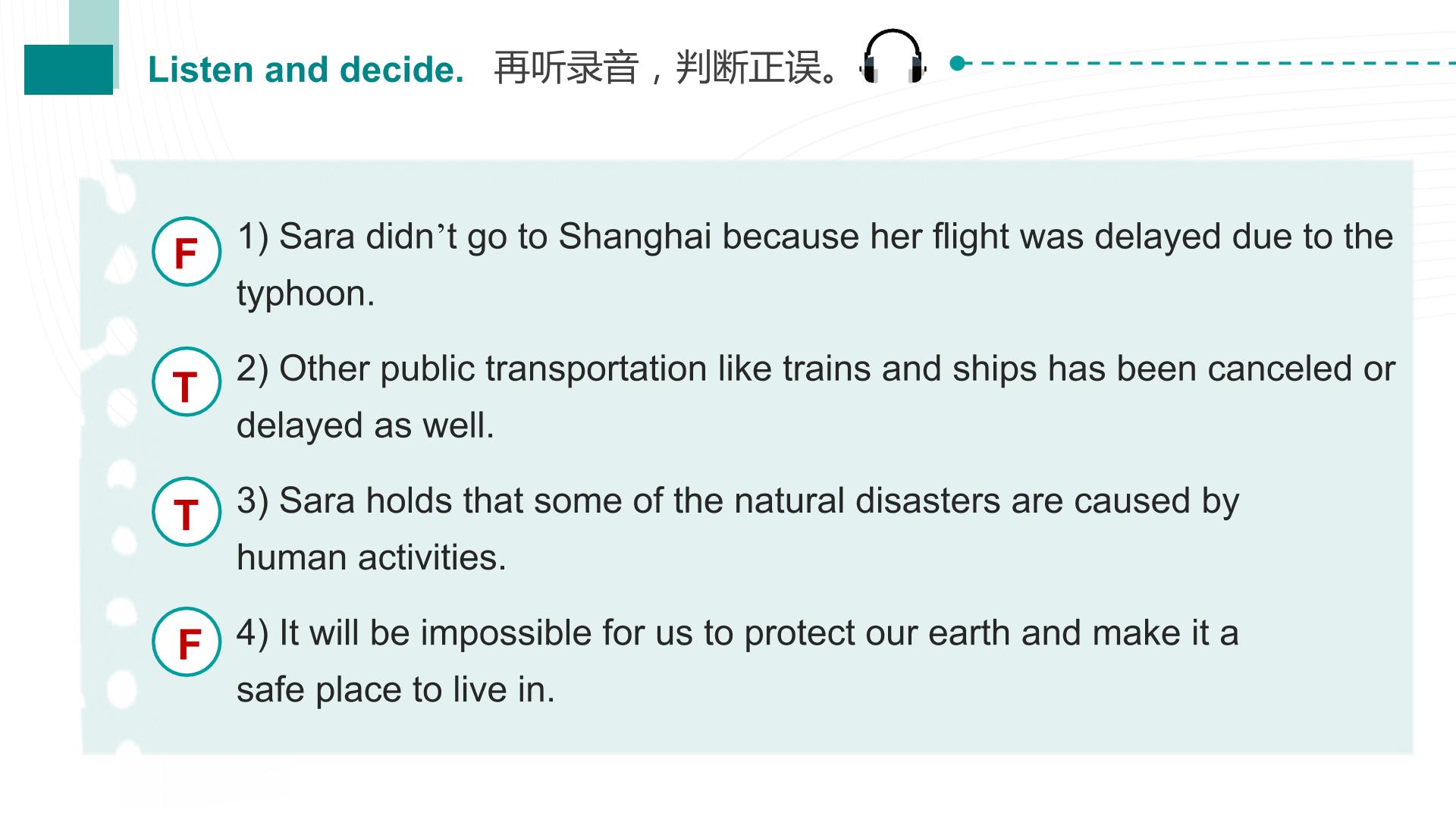This screenshot has width=1456, height=819.
Task: Click 'human activities.' text line
Action: pos(371,557)
